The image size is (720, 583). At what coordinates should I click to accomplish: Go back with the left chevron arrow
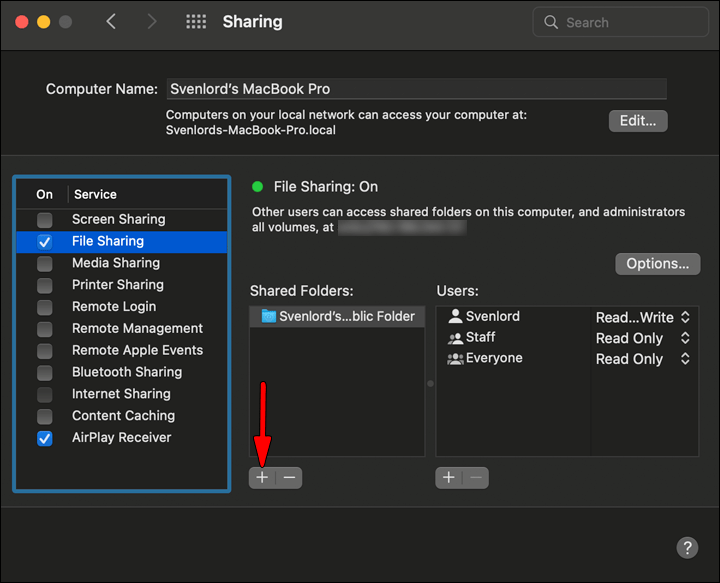pos(111,22)
